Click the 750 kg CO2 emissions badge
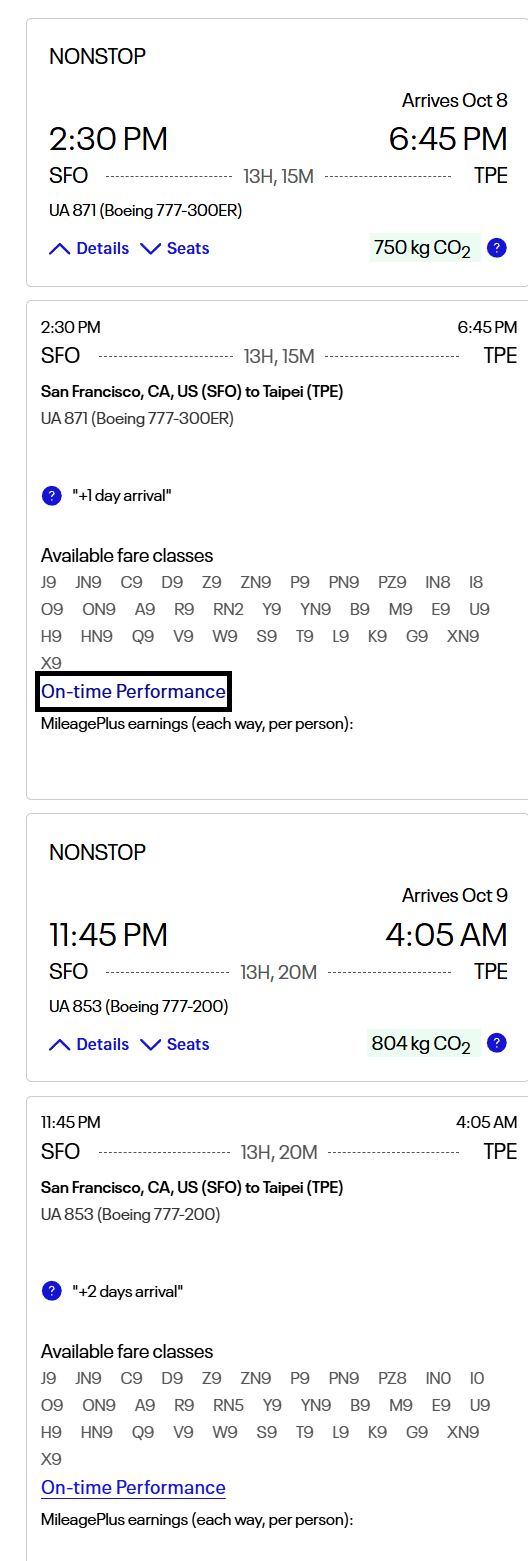The image size is (528, 1561). click(425, 248)
